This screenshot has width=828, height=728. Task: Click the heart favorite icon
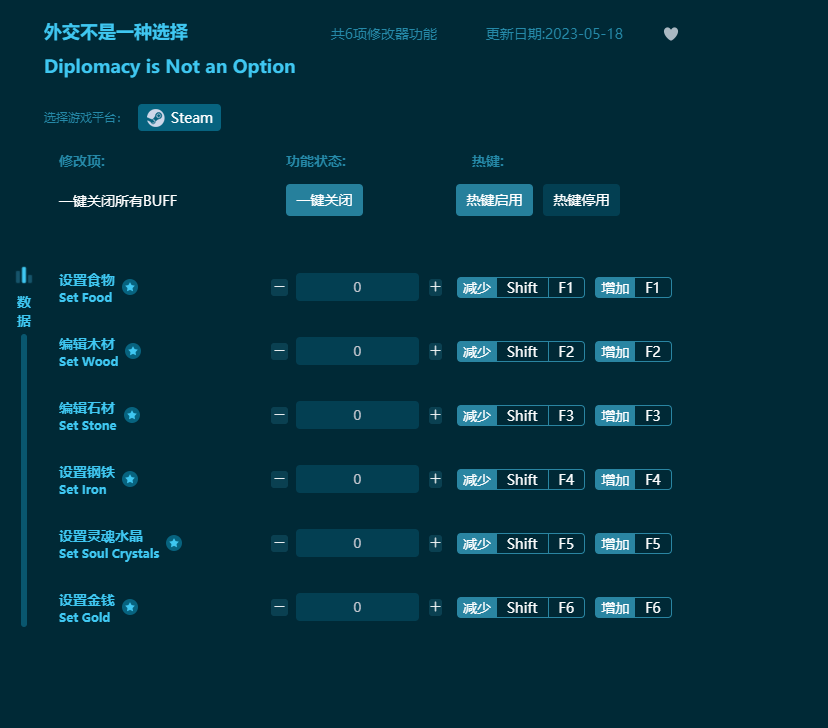point(670,34)
